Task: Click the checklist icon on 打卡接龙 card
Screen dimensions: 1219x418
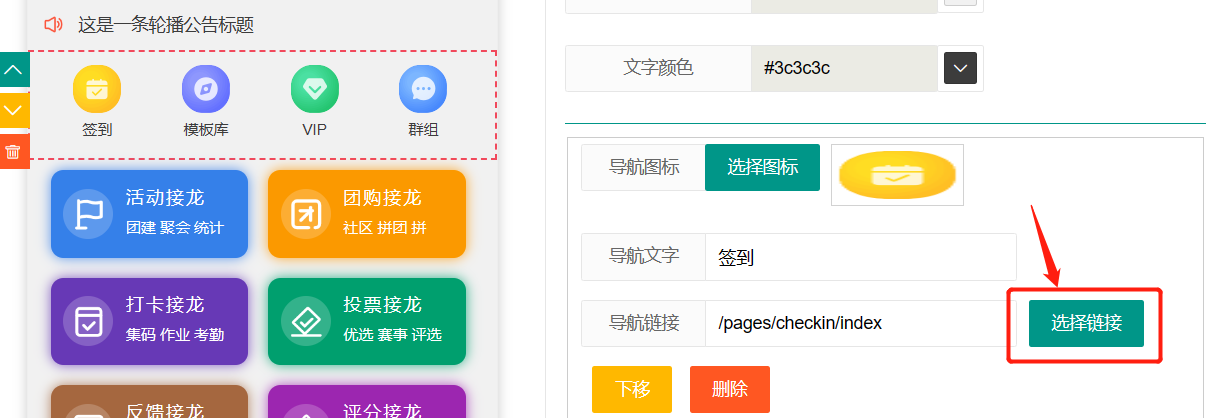Action: [x=90, y=322]
